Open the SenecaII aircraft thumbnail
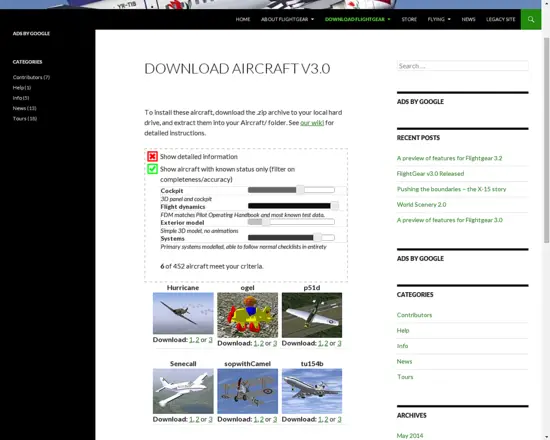The width and height of the screenshot is (550, 440). (x=183, y=391)
